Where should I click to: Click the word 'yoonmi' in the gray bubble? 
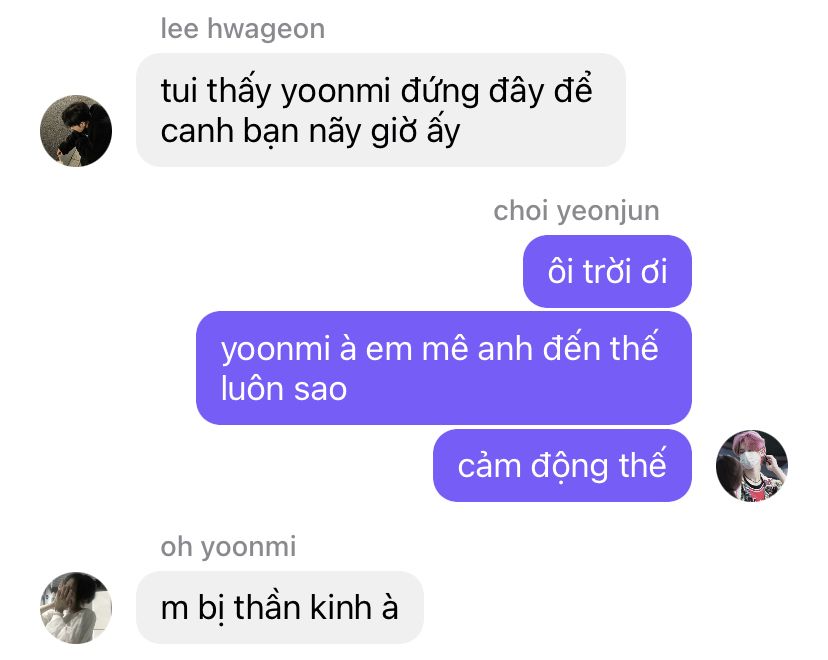336,91
